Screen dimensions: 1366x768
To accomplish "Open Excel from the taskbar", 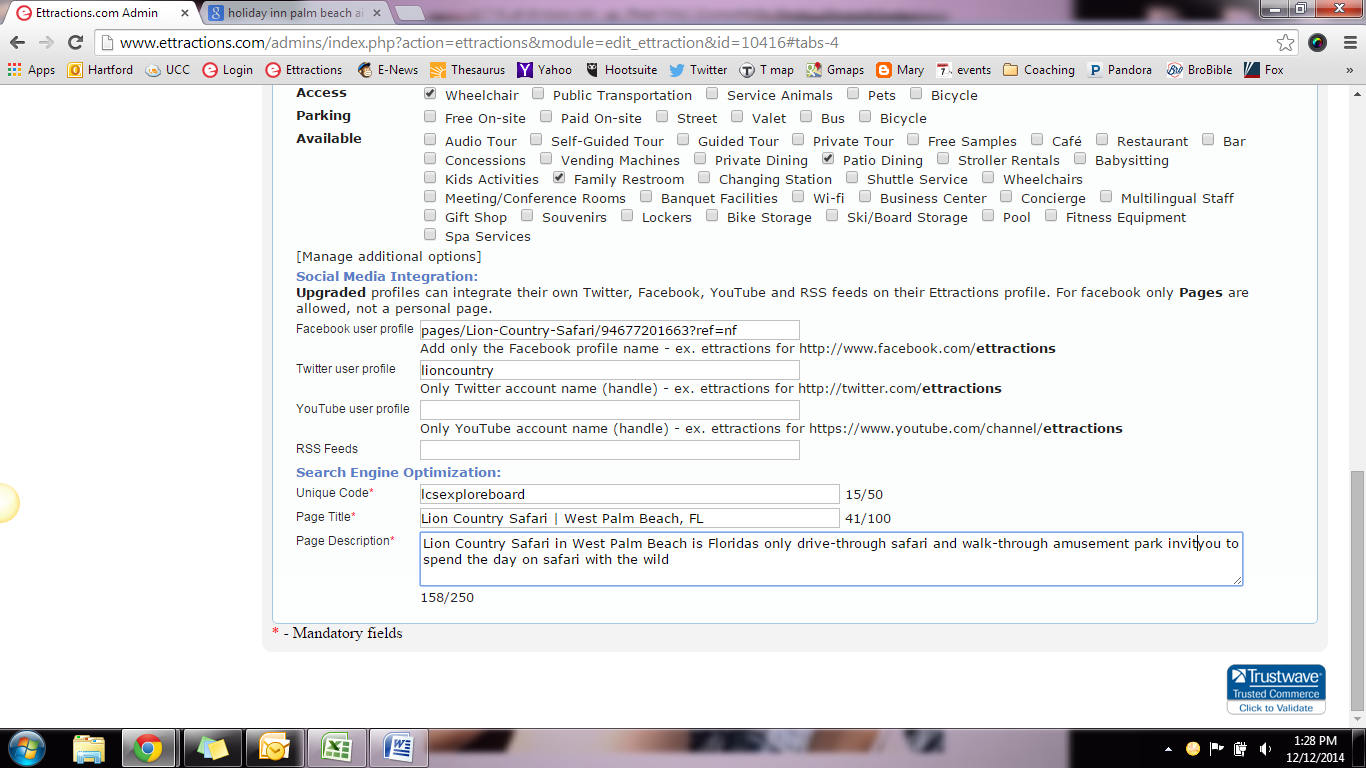I will 335,747.
